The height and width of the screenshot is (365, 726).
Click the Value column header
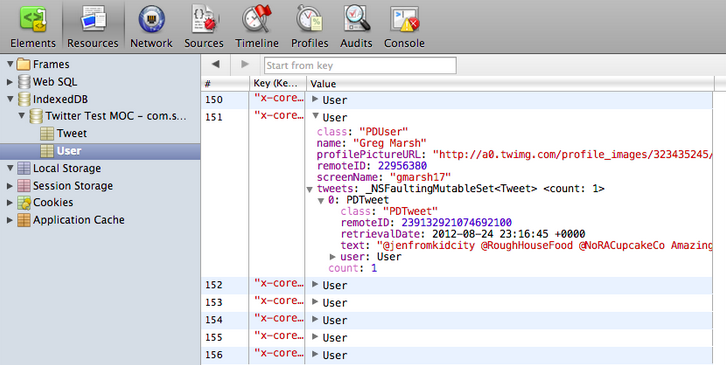[510, 84]
